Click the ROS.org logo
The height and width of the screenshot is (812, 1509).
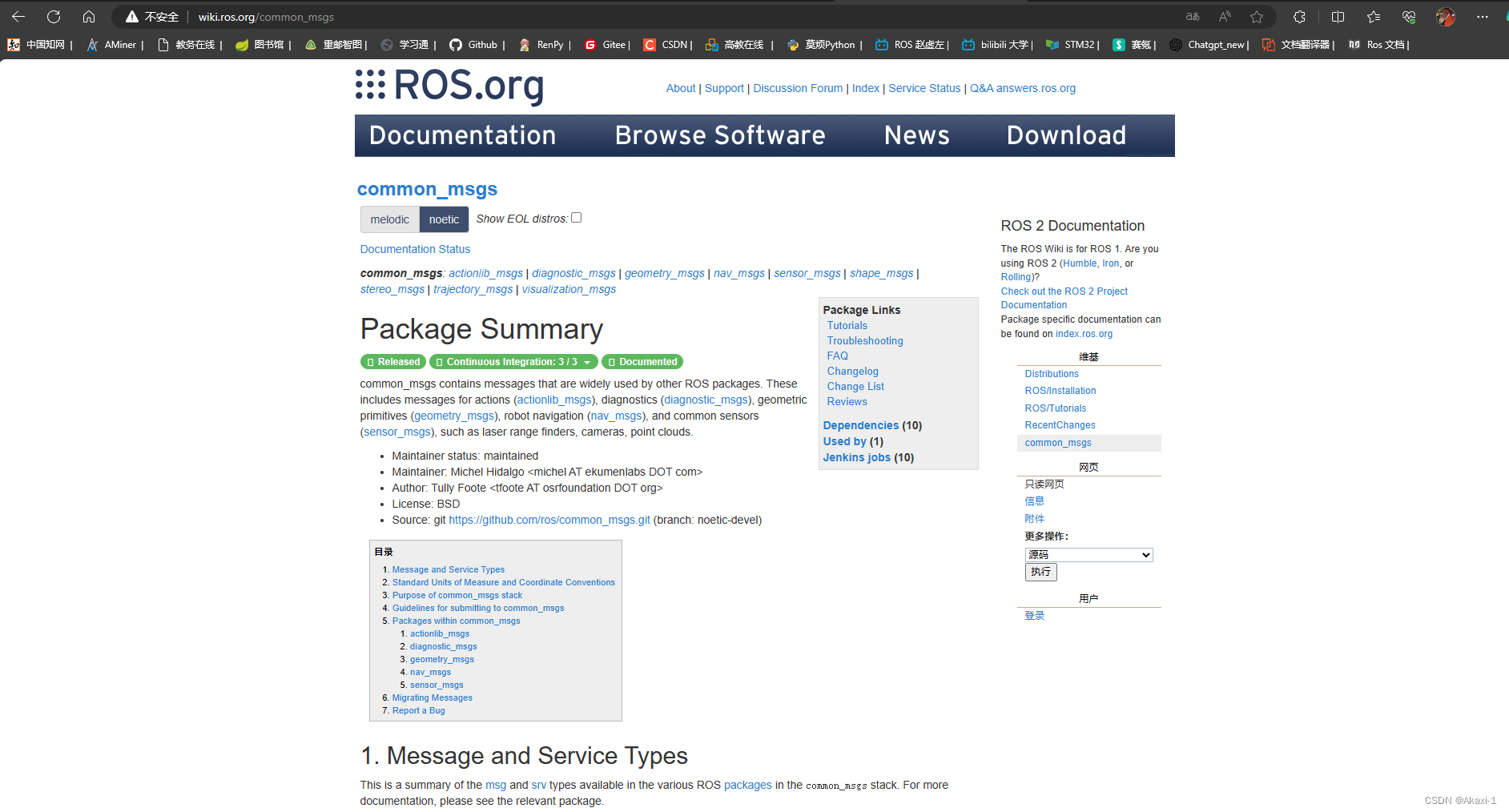tap(449, 86)
